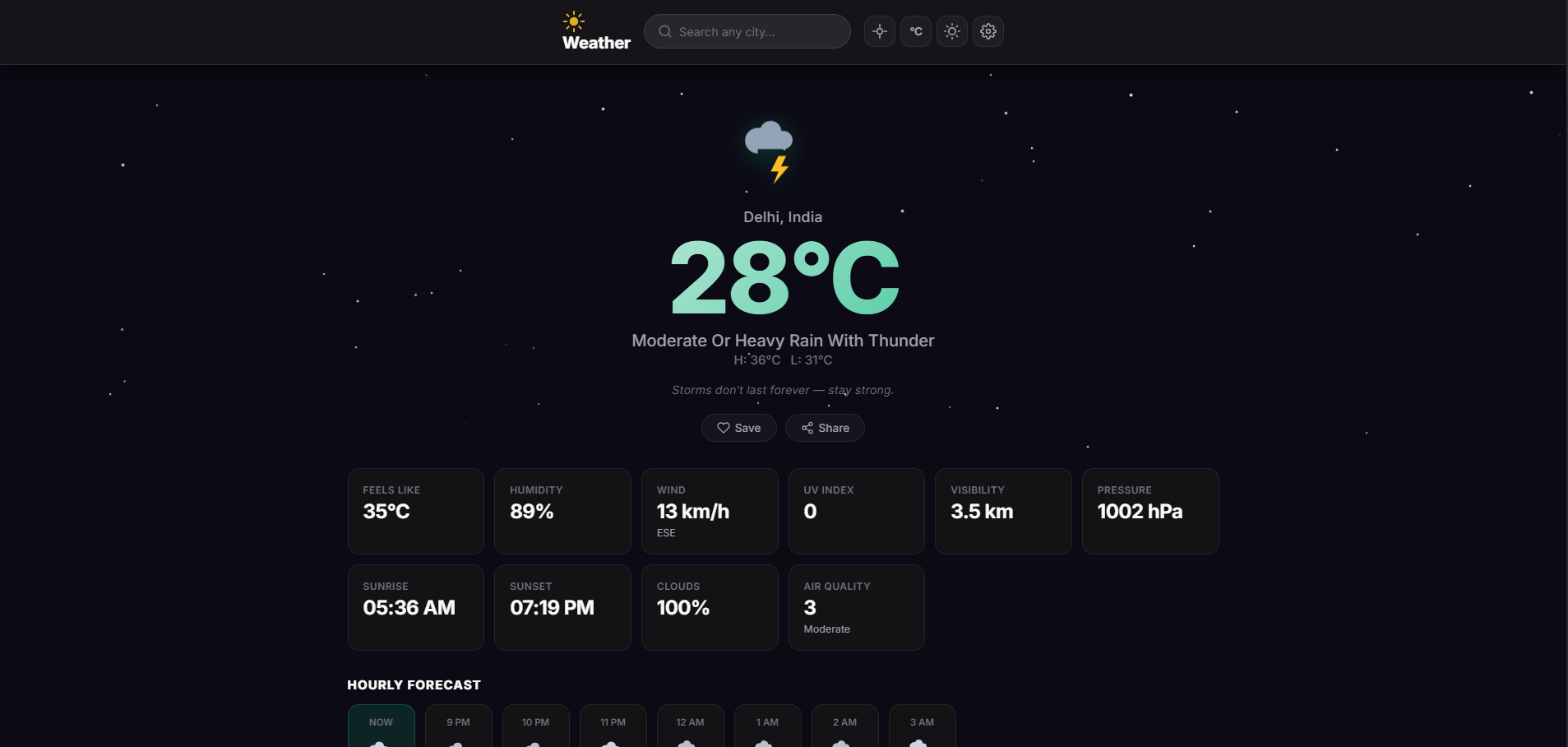Click the search magnifier icon
1568x747 pixels.
coord(665,31)
